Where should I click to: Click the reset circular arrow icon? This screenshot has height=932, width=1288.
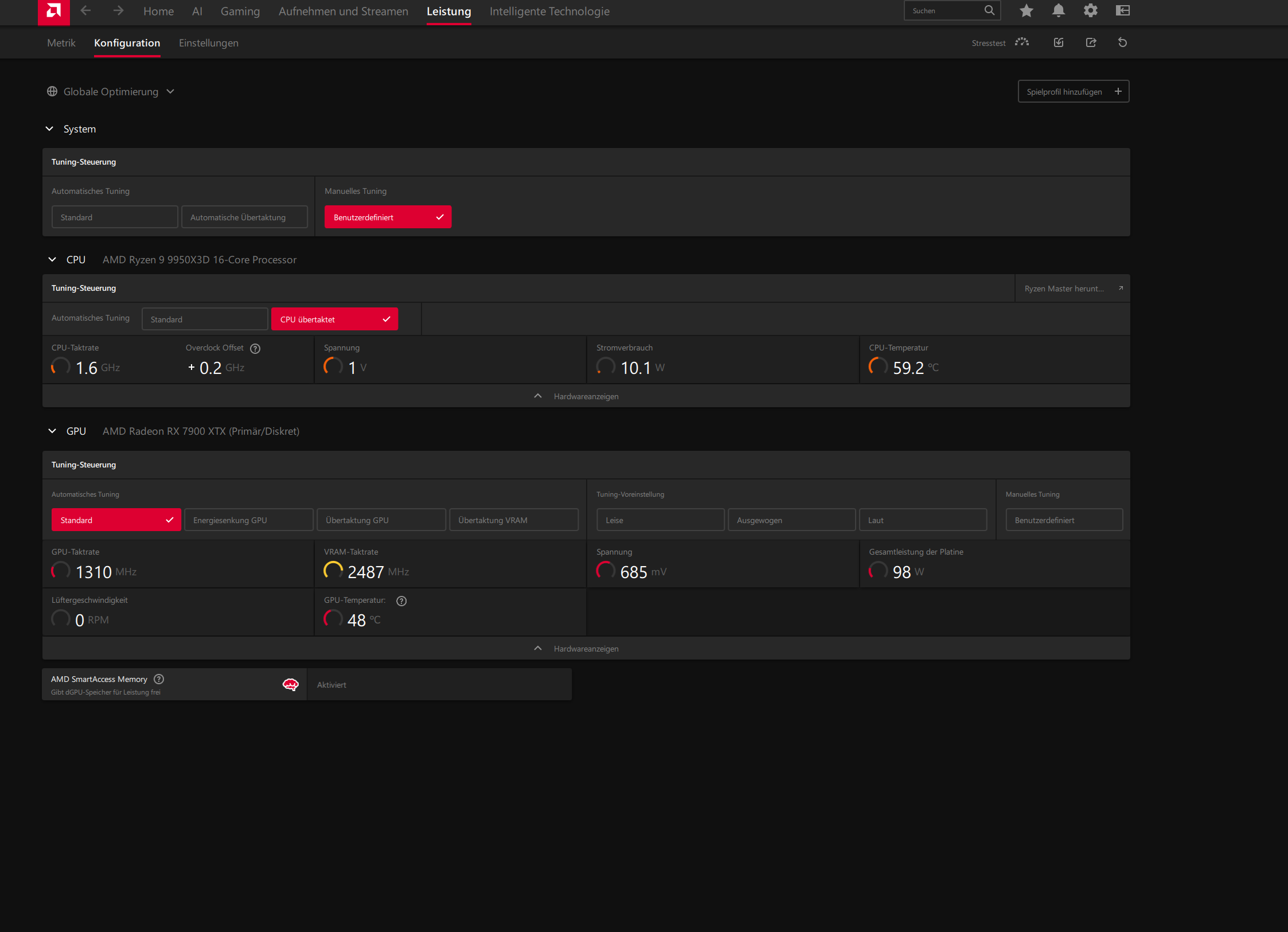[x=1123, y=42]
